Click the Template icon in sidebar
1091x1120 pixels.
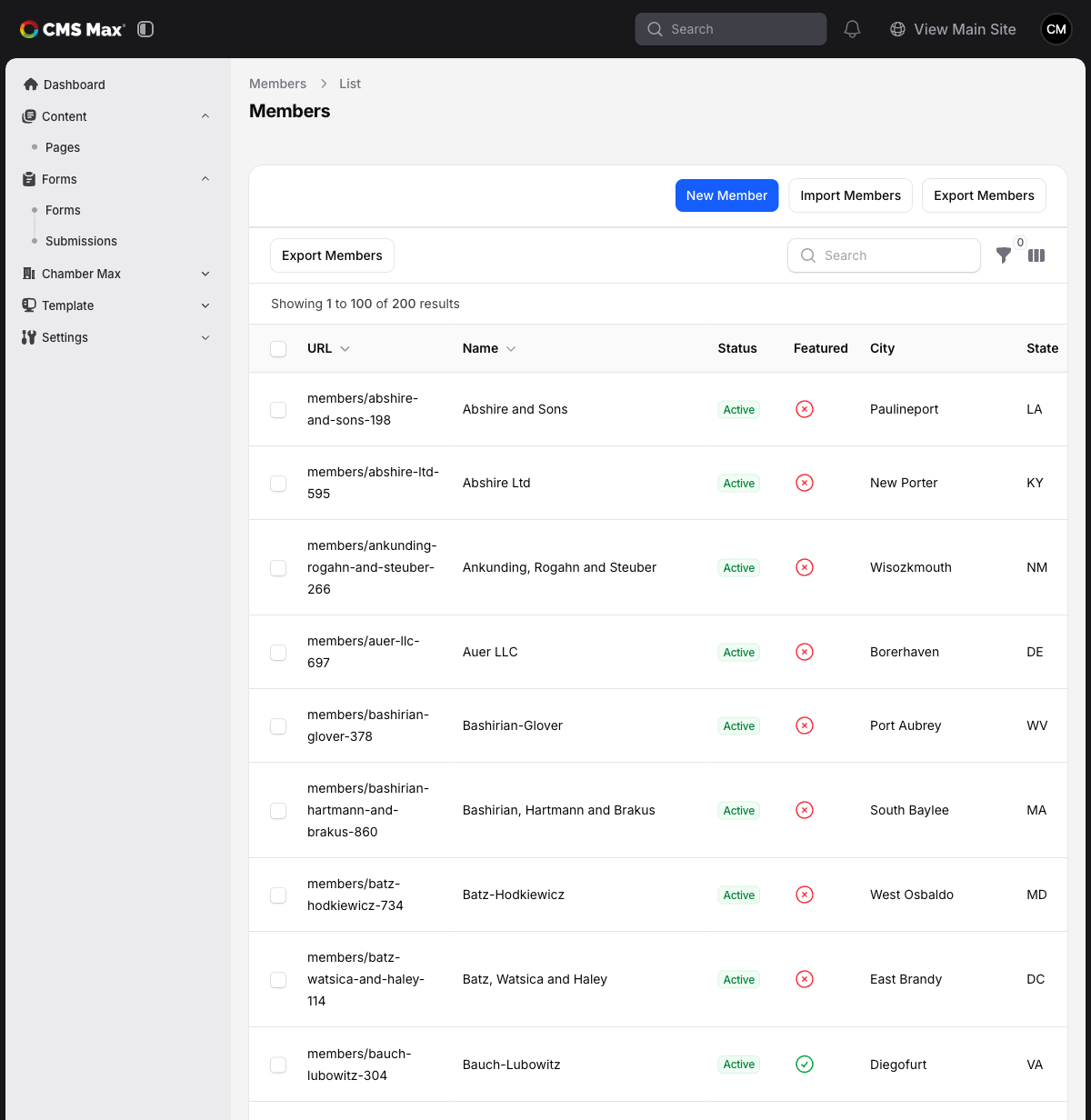pos(29,305)
